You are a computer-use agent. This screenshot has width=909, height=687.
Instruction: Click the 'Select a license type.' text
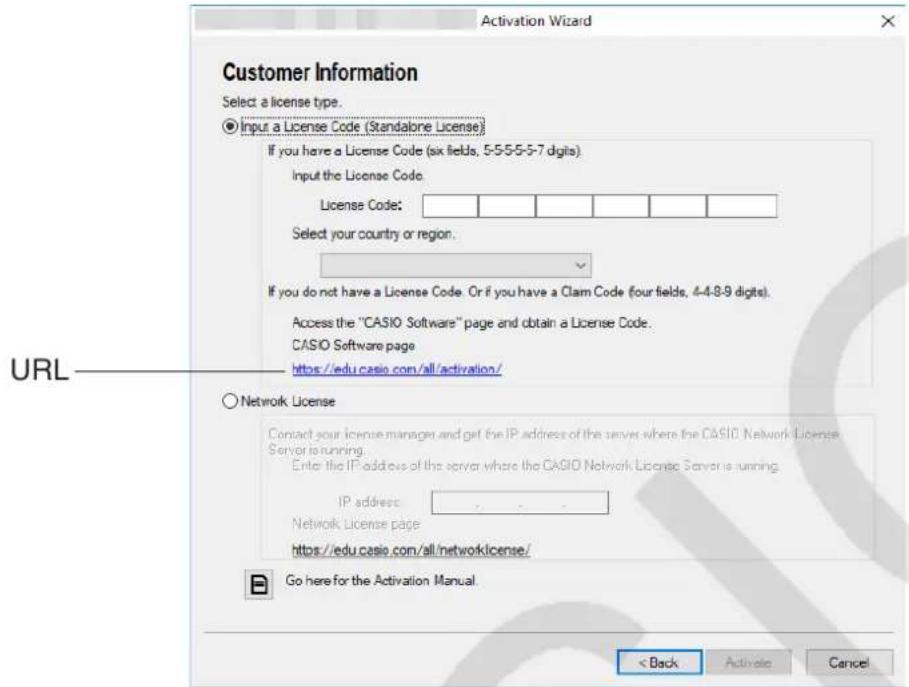(282, 102)
